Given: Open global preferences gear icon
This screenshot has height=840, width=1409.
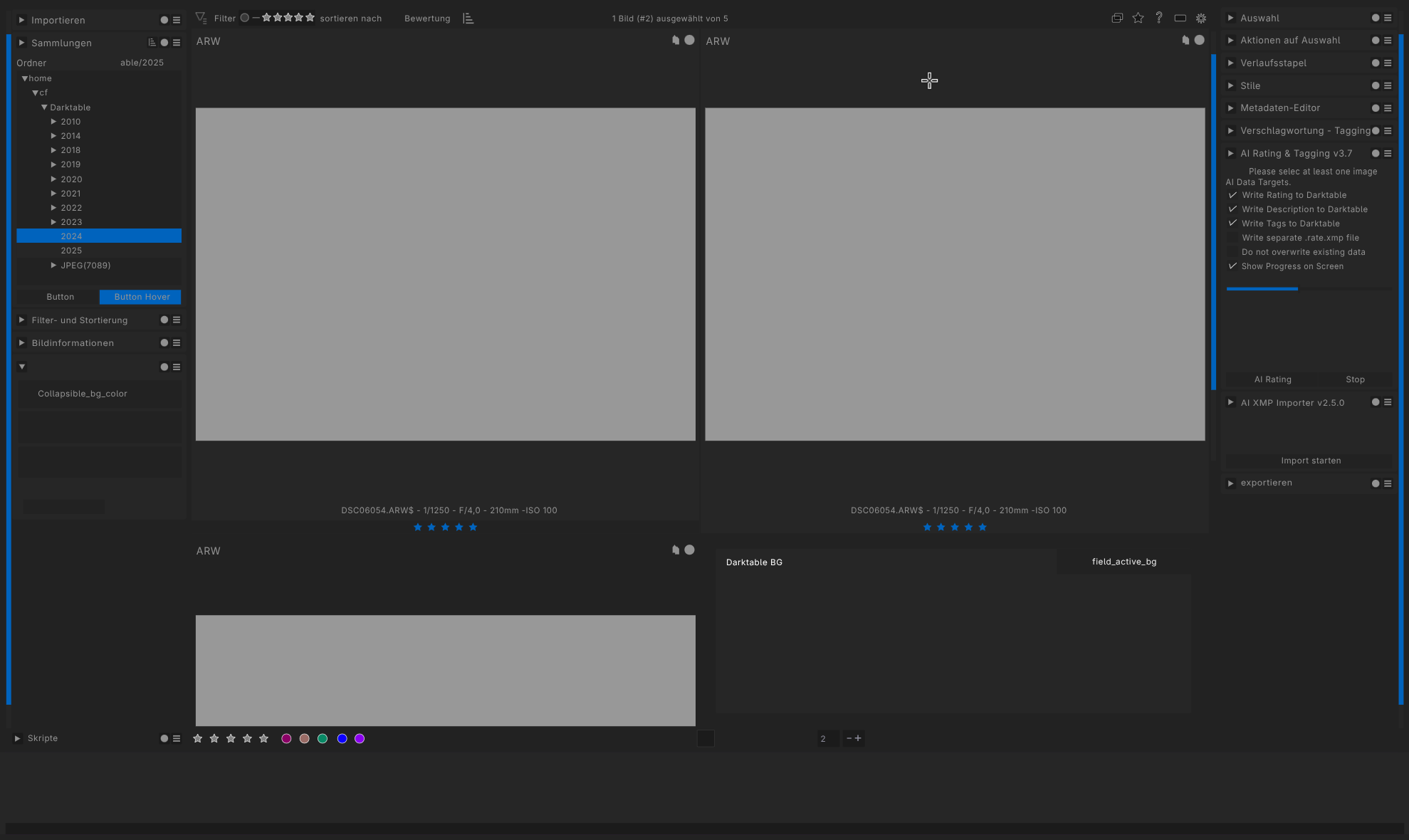Looking at the screenshot, I should point(1201,19).
